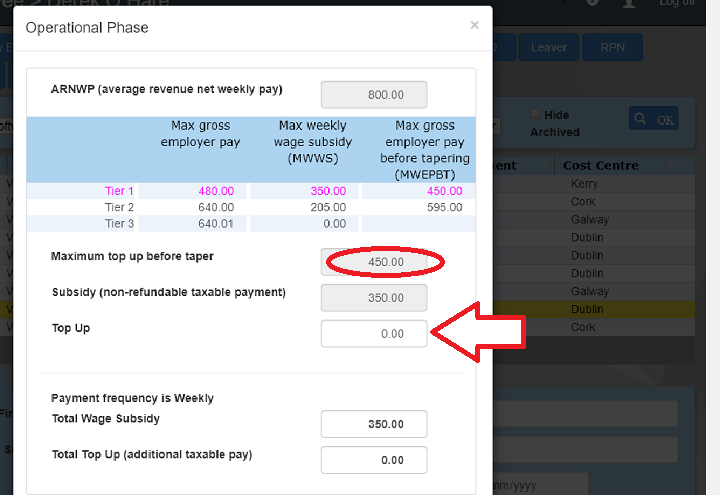This screenshot has width=720, height=495.
Task: Click the Top Up input field
Action: pyautogui.click(x=374, y=334)
